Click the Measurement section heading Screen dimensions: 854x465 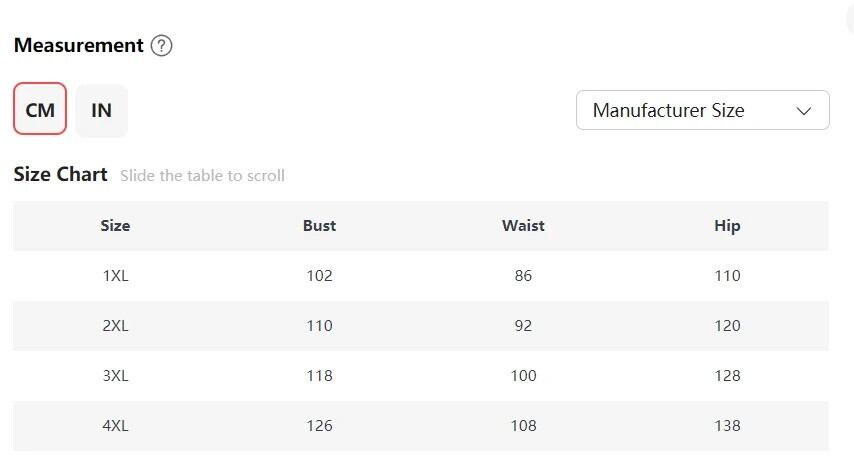[79, 46]
